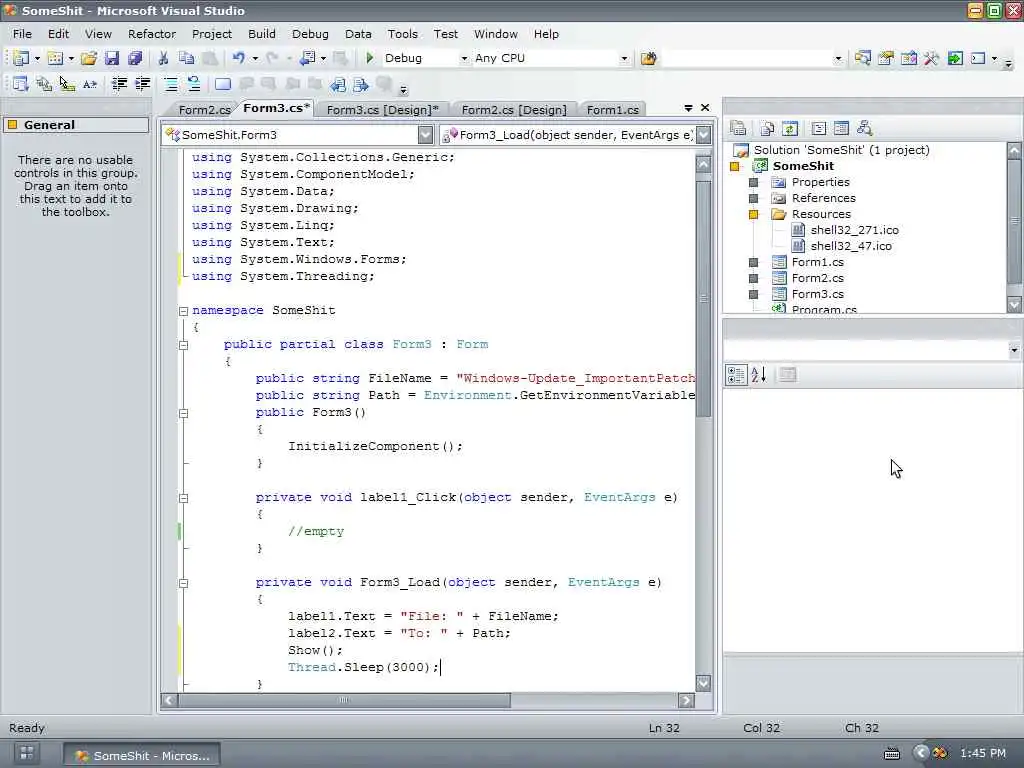Click the Add New Item toolbar icon
This screenshot has width=1024, height=768.
click(x=56, y=58)
